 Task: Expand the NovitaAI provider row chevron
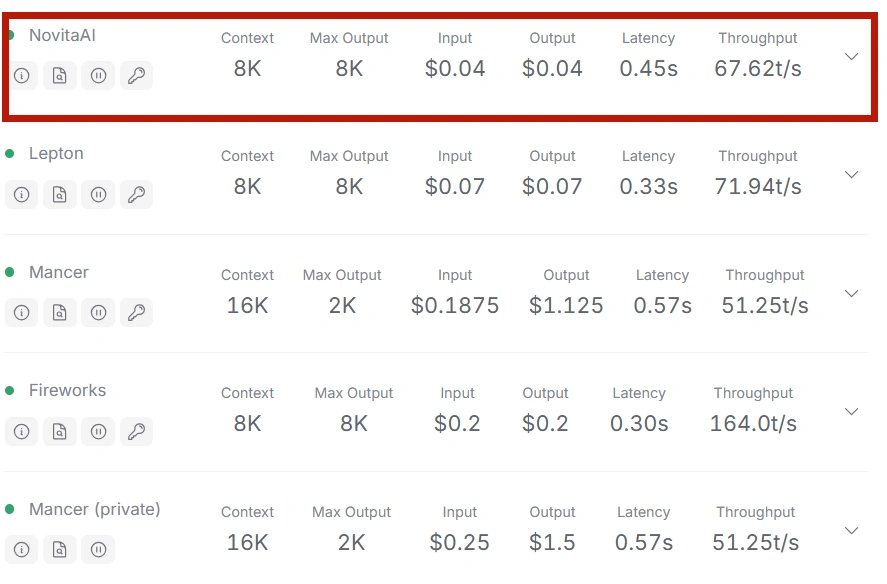pos(851,57)
